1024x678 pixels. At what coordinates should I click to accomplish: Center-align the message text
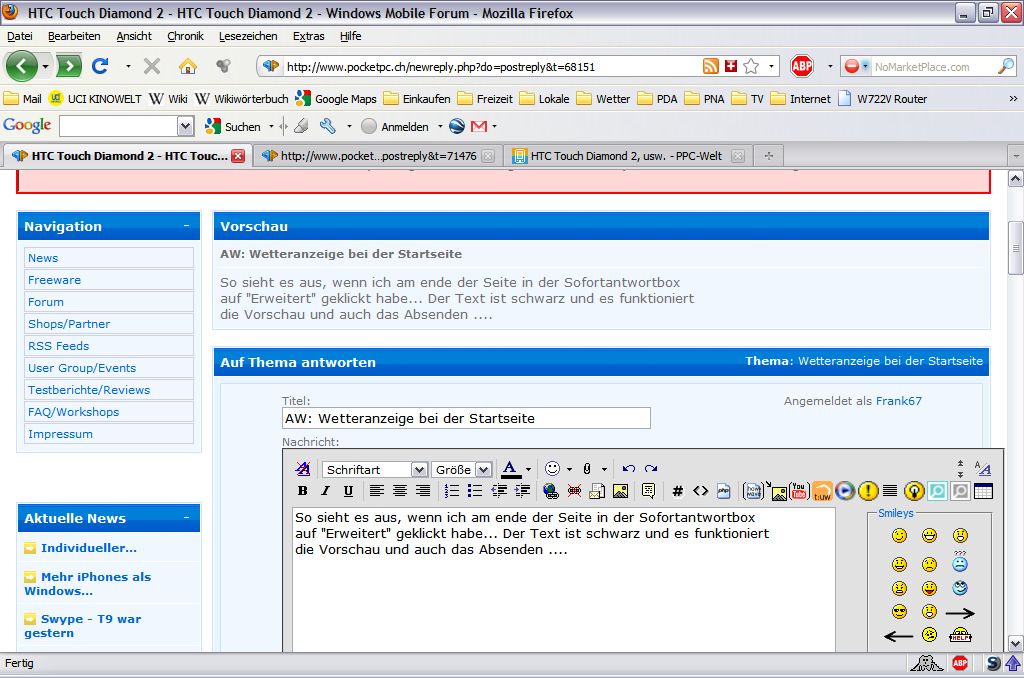pos(400,491)
